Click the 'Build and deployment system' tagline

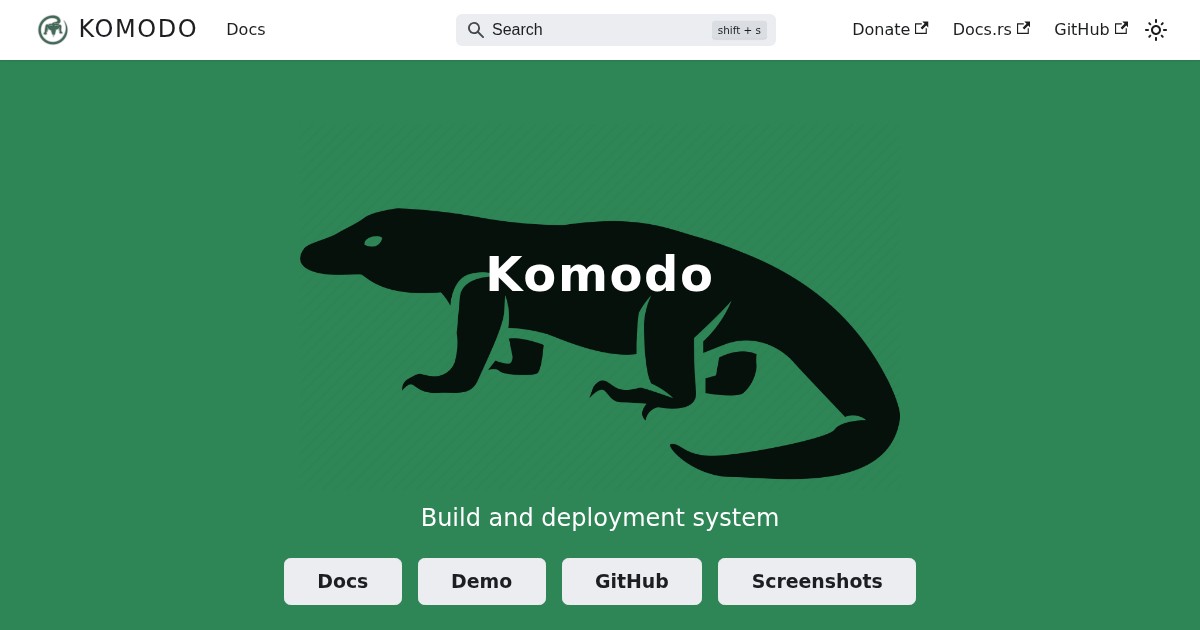point(600,518)
